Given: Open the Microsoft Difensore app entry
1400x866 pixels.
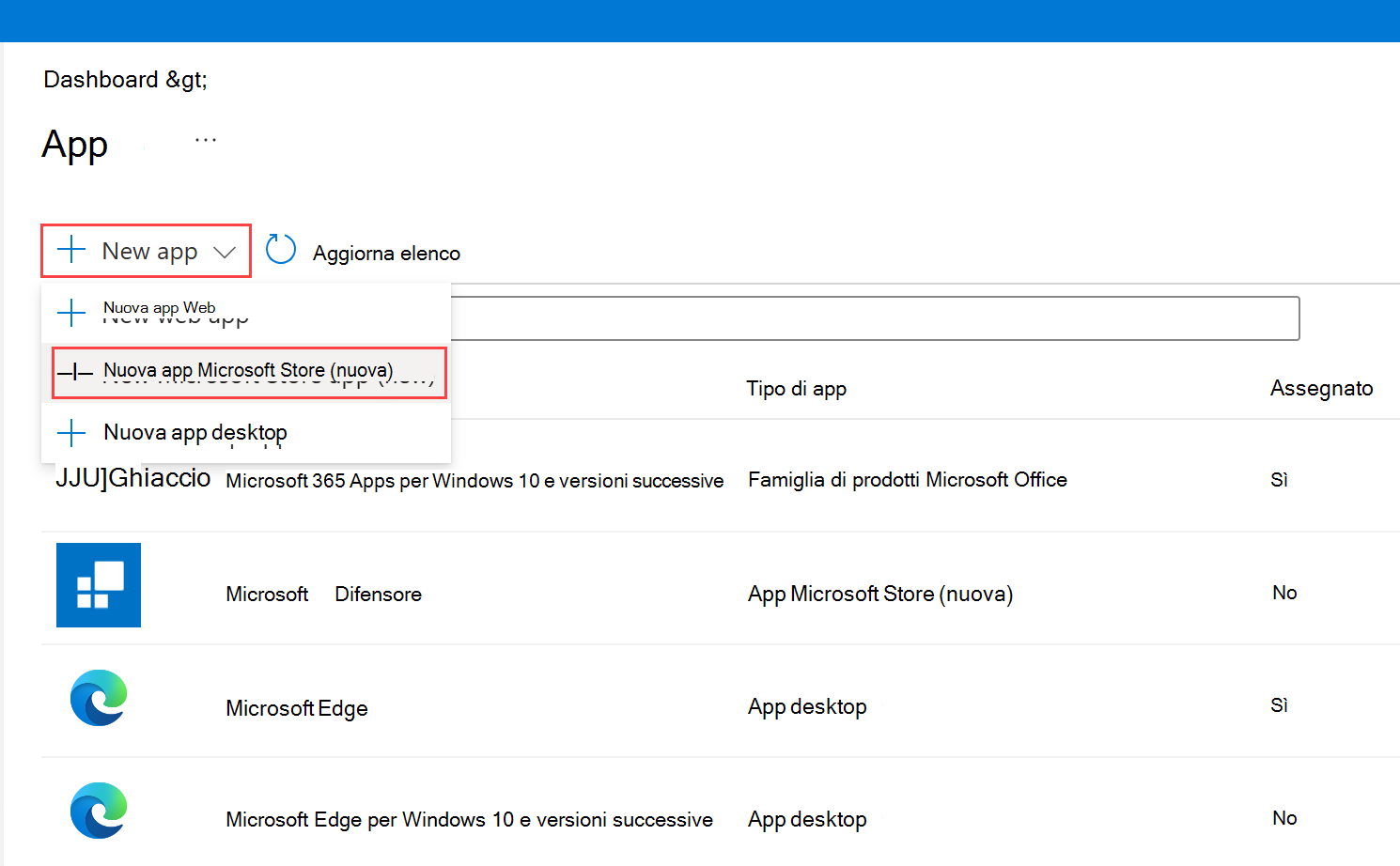Looking at the screenshot, I should tap(323, 595).
